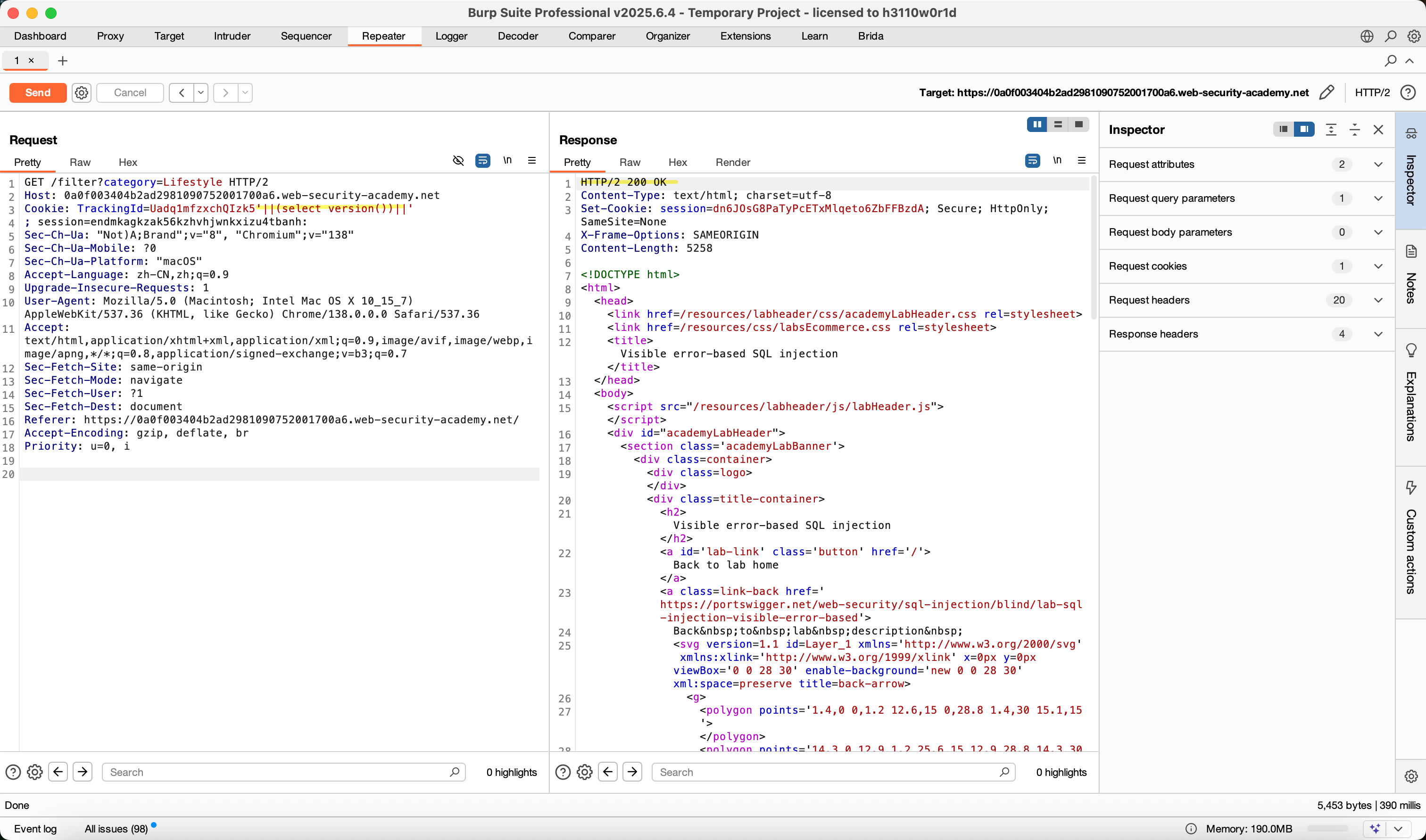Expand Request cookies section
Image resolution: width=1426 pixels, height=840 pixels.
click(x=1246, y=266)
